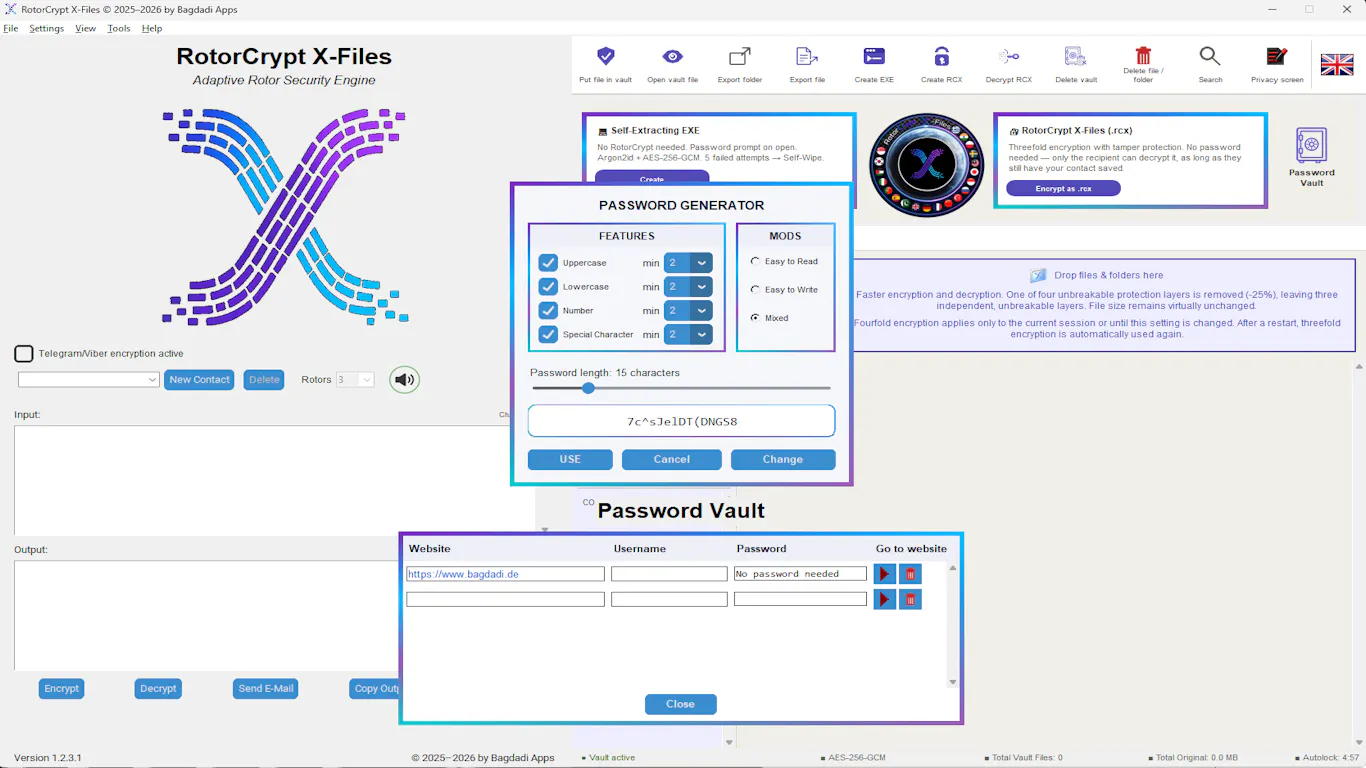
Task: Click the RotorCrypt icon in the title bar
Action: 11,9
